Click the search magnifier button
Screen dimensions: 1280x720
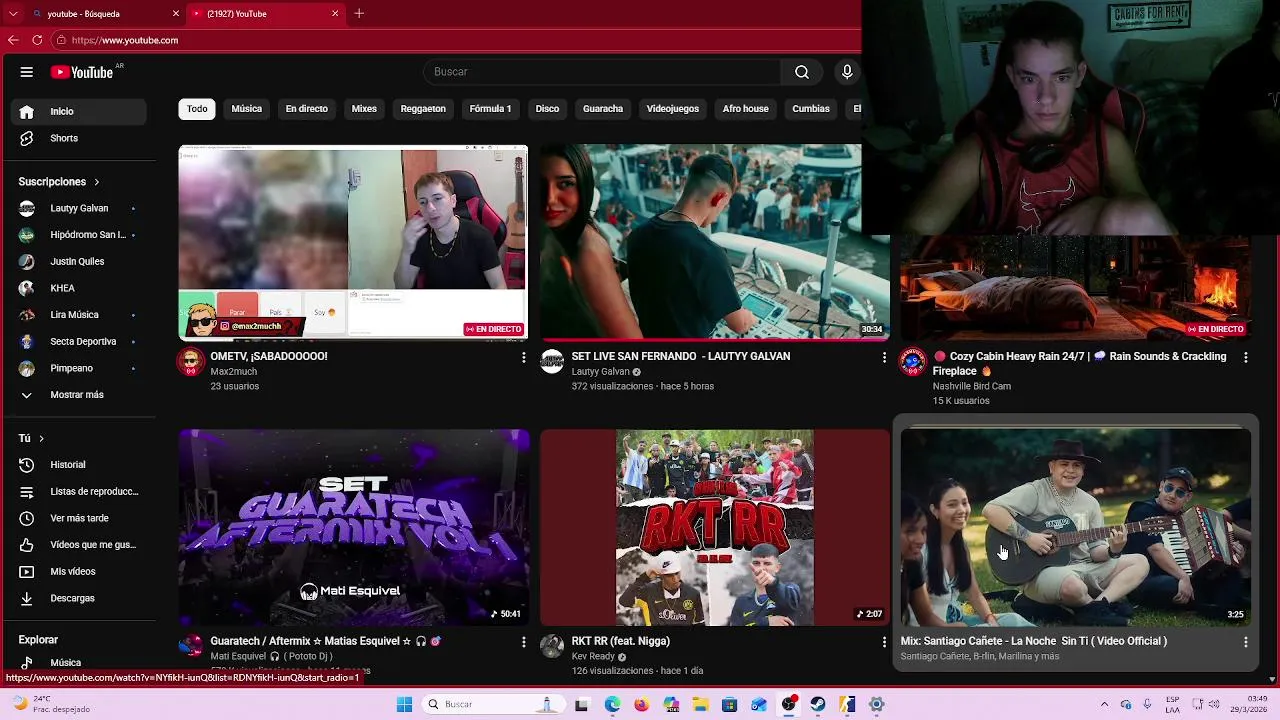coord(802,72)
